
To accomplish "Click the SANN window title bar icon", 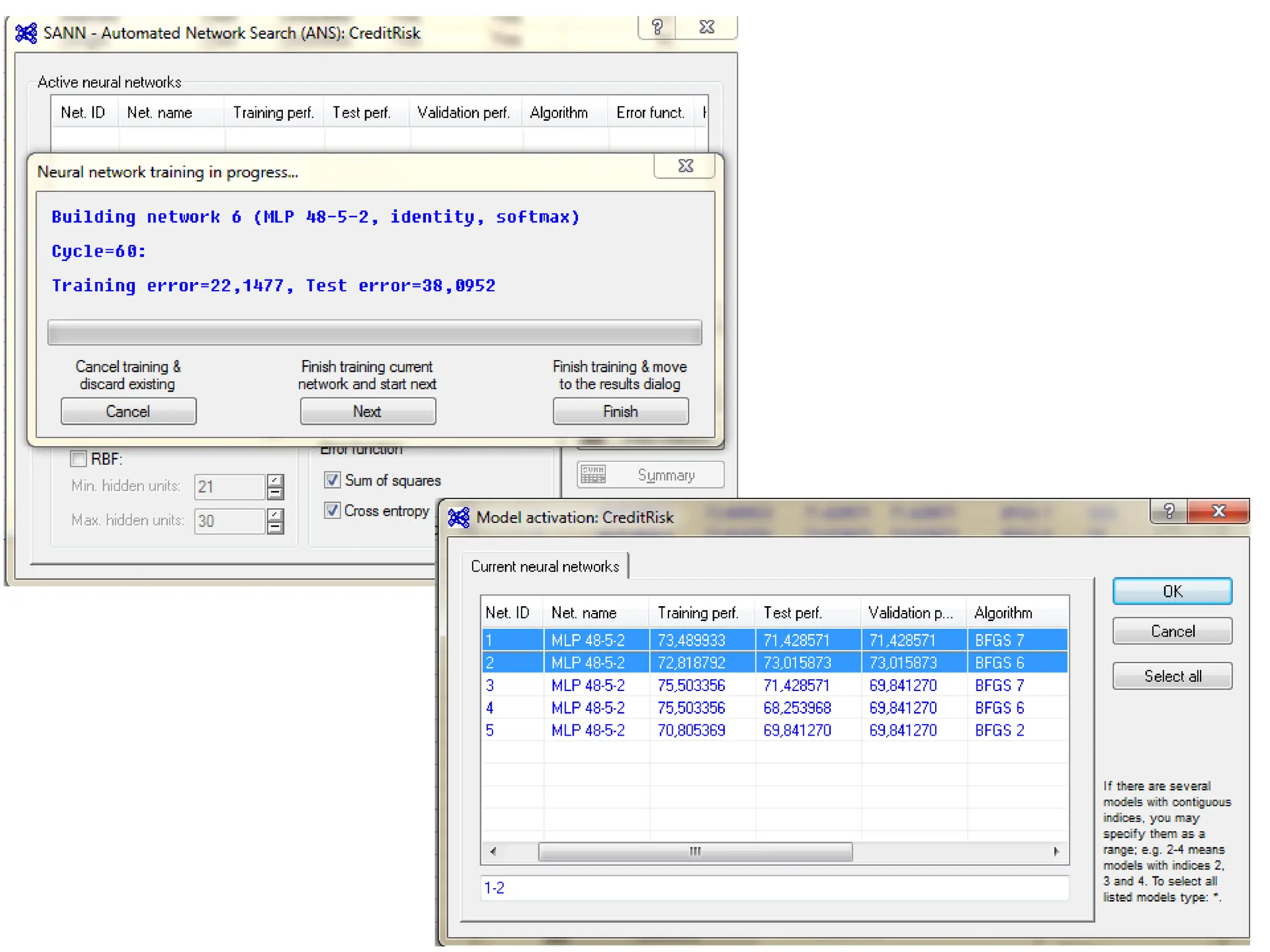I will tap(26, 33).
